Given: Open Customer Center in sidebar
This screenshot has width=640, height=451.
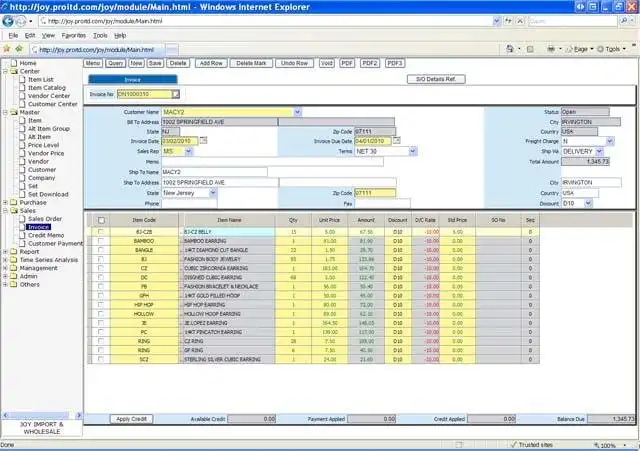Looking at the screenshot, I should (53, 104).
